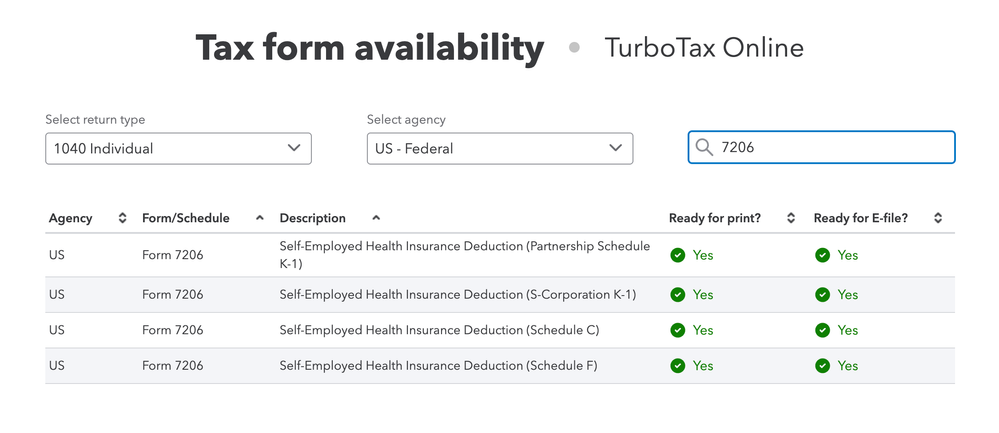Select the Schedule F description text
The height and width of the screenshot is (433, 999).
point(438,366)
